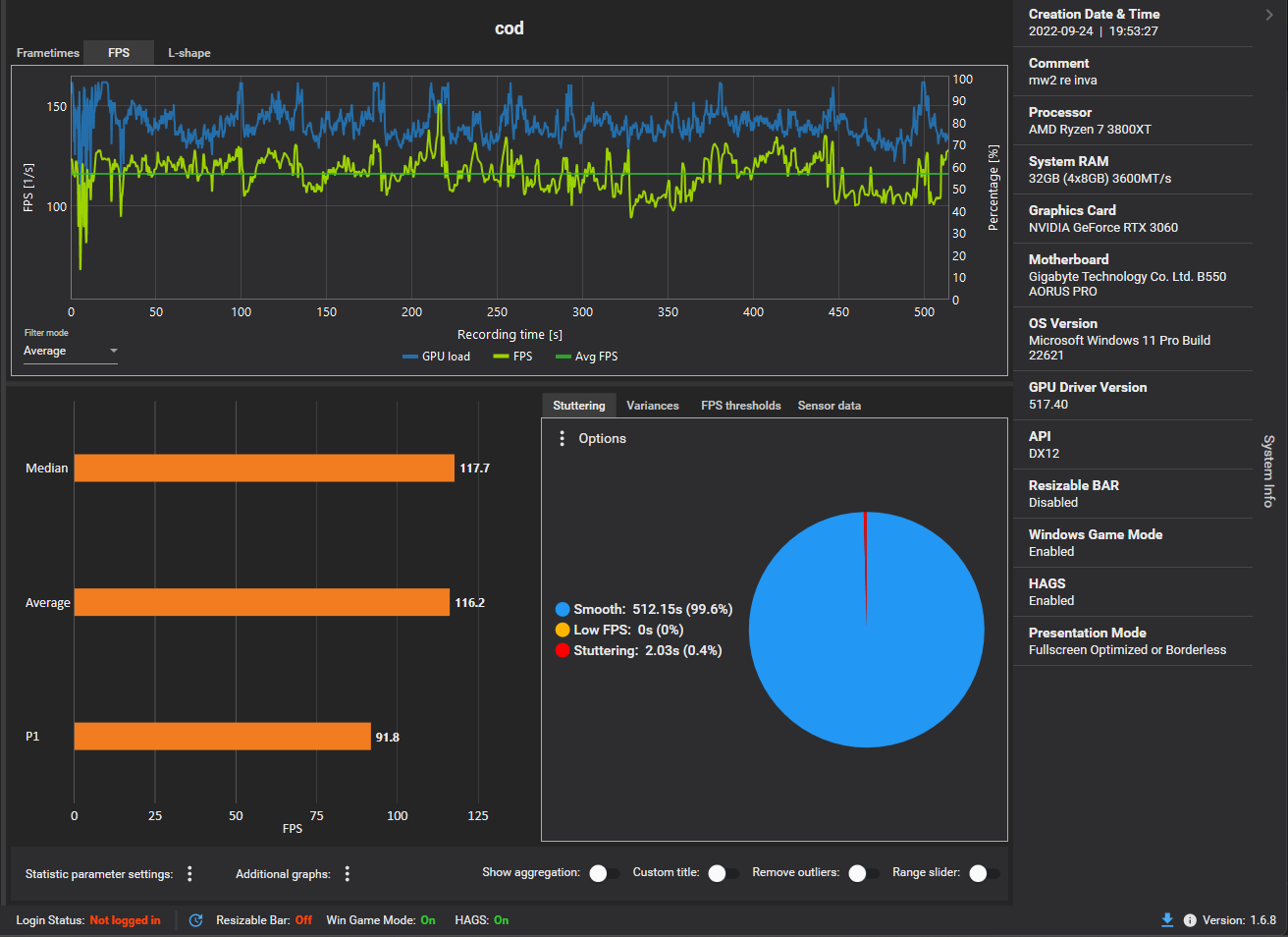1288x937 pixels.
Task: Click the blue download update icon
Action: pos(1167,920)
